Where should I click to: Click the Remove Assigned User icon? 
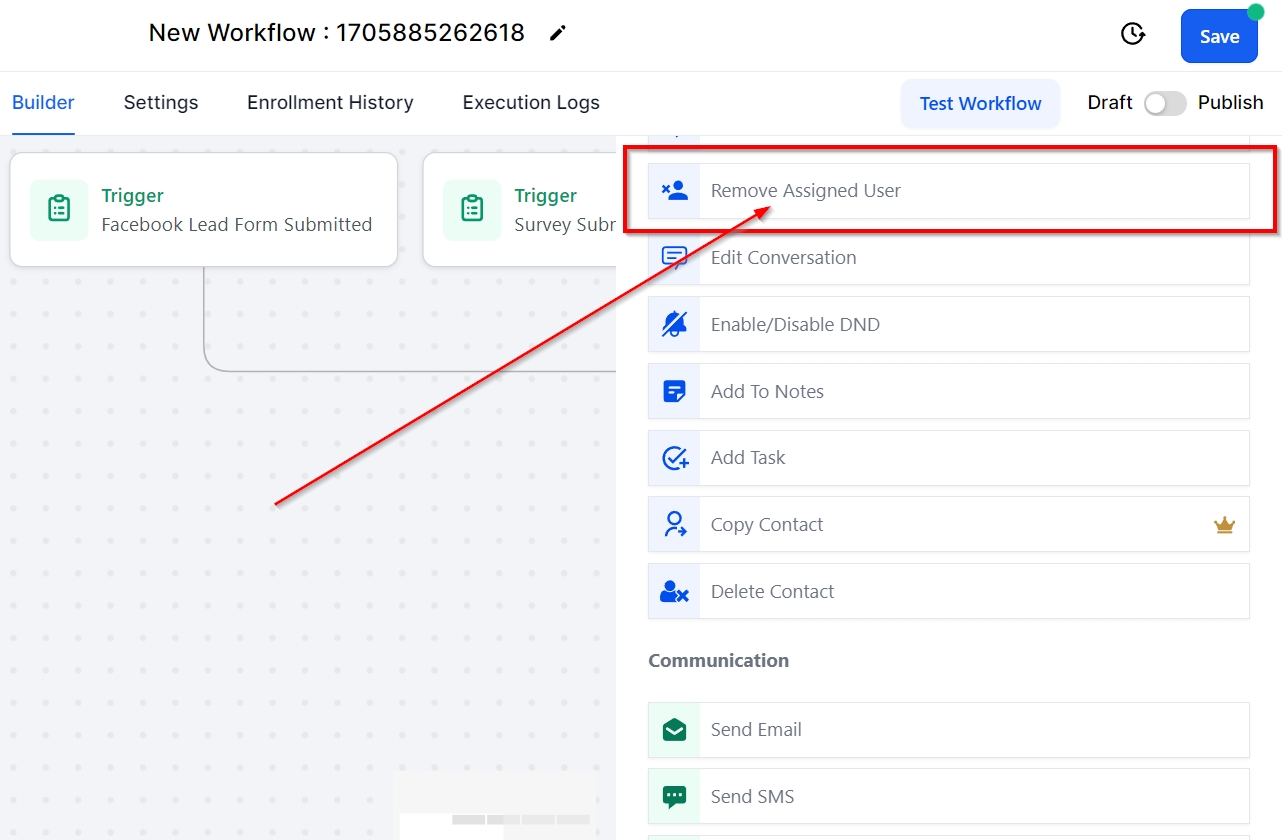pyautogui.click(x=675, y=191)
